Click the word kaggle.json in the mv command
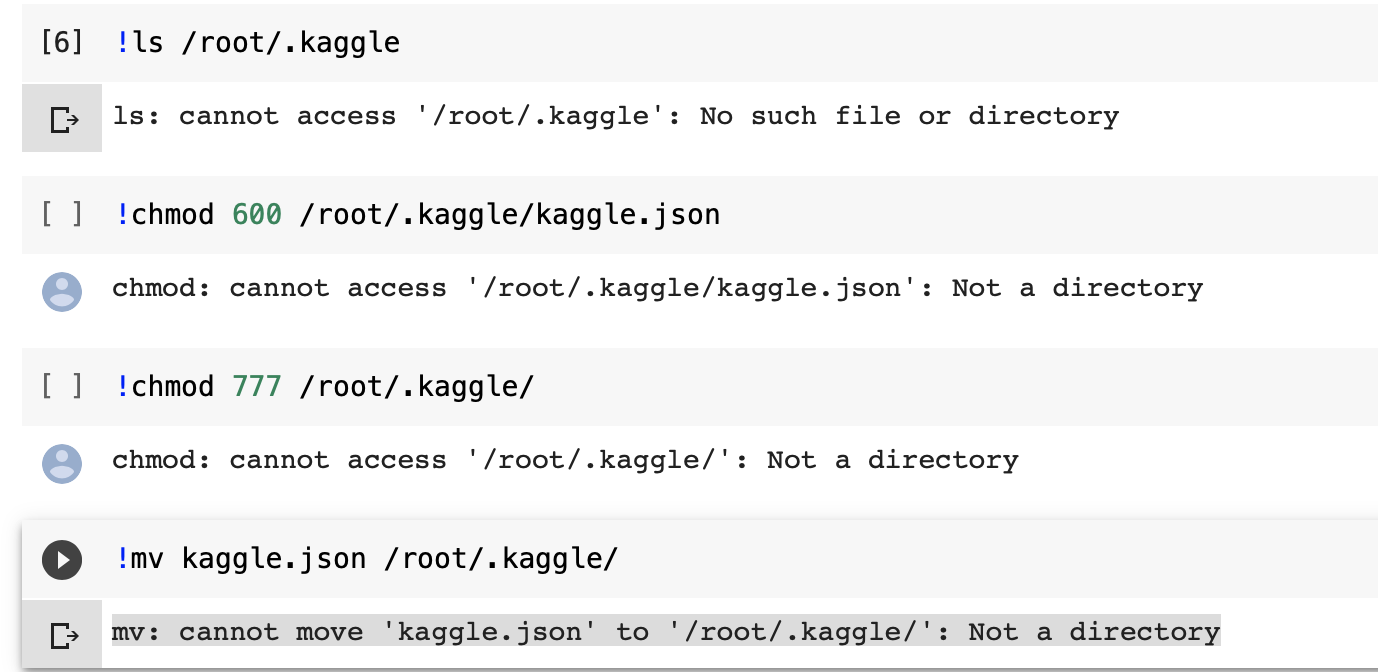Viewport: 1378px width, 672px height. [274, 560]
